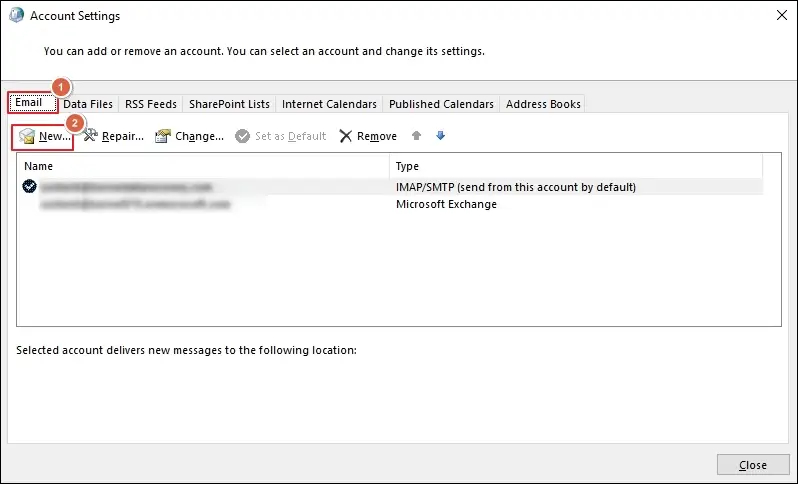Click the 'Microsoft Exchange' type cell

pyautogui.click(x=446, y=204)
